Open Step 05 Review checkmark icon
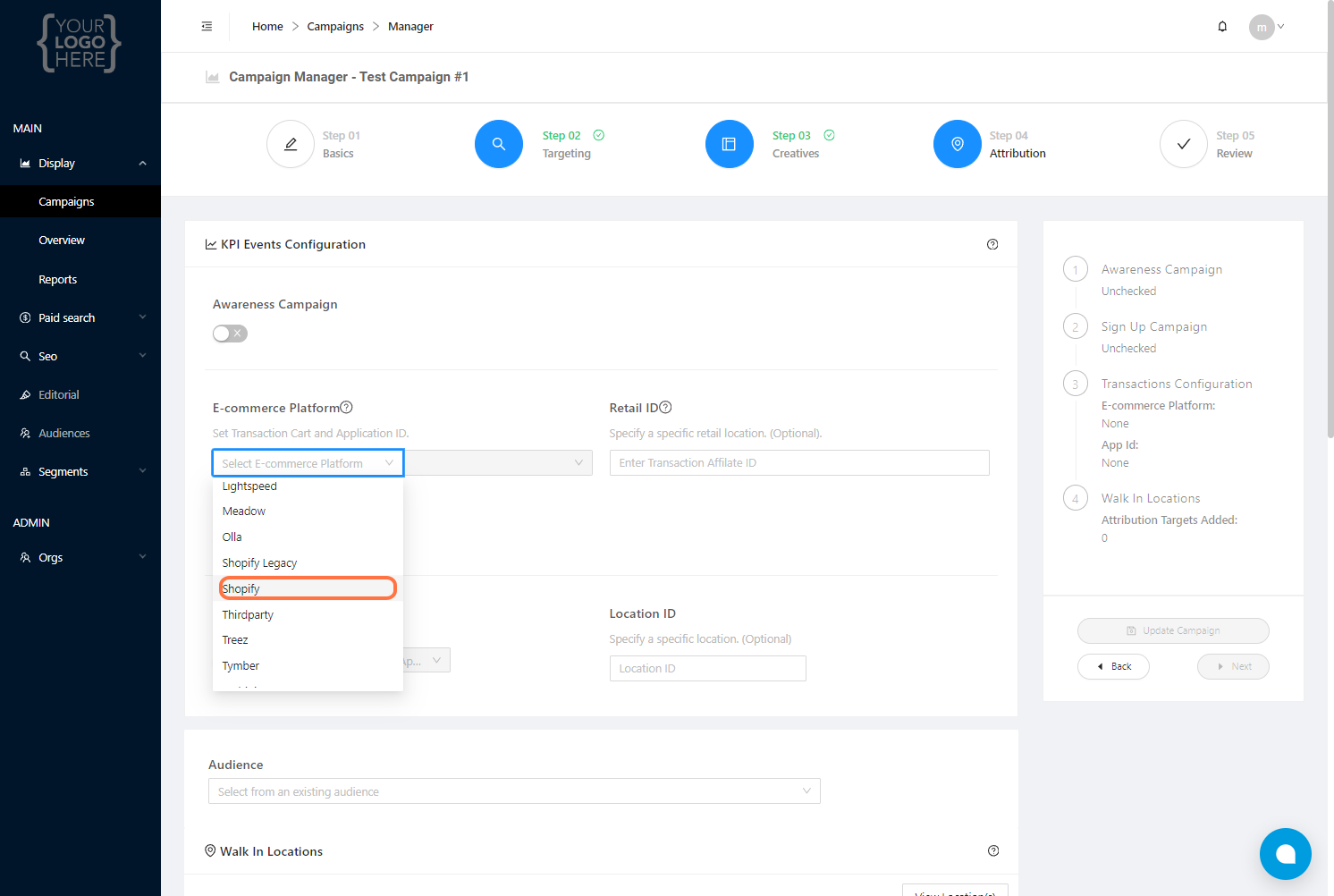 1184,144
